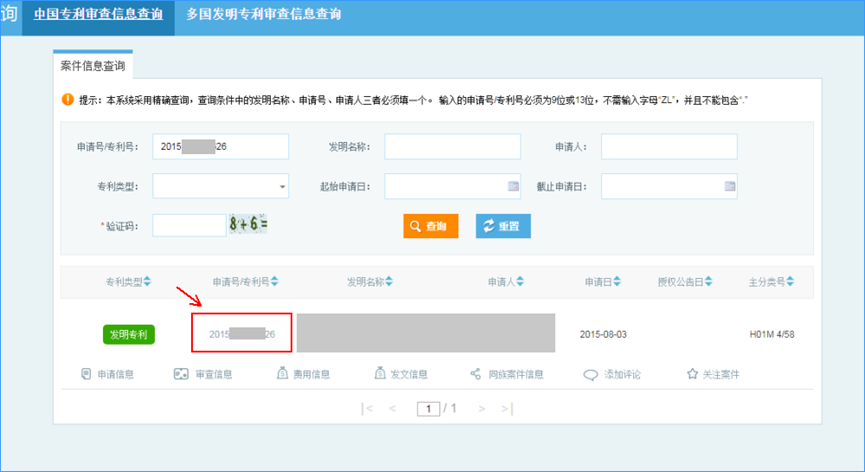Go to first page of results
This screenshot has height=472, width=865.
click(x=367, y=409)
